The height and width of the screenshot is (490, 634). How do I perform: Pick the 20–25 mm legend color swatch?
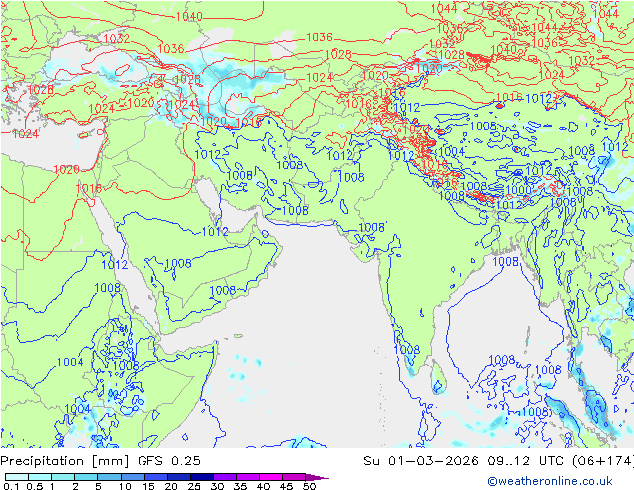click(x=179, y=477)
